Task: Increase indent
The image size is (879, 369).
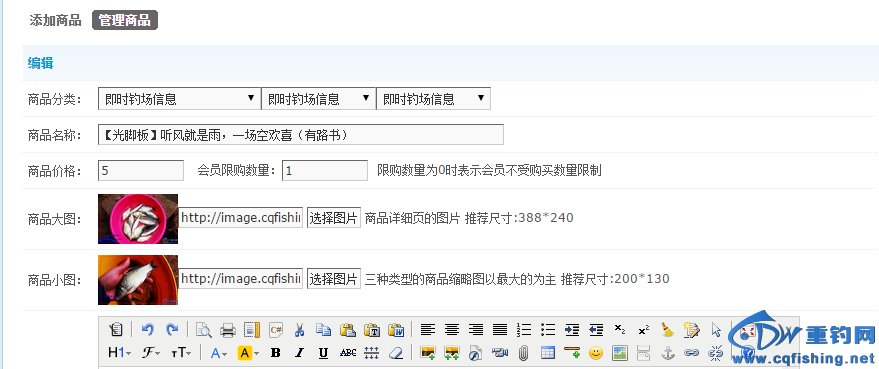Action: click(x=572, y=330)
